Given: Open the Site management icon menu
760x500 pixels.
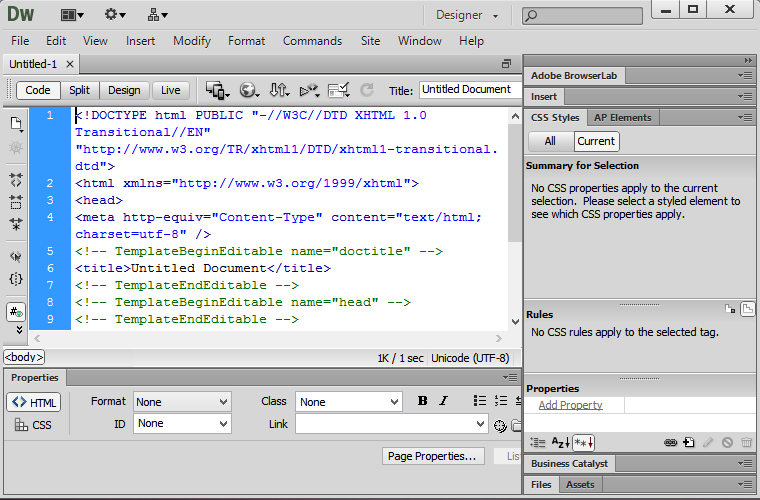Looking at the screenshot, I should 157,15.
